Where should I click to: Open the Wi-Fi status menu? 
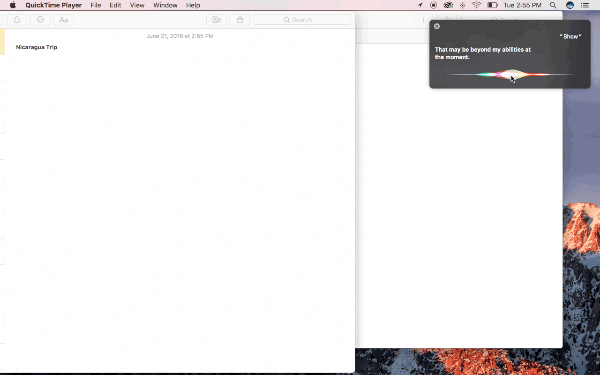476,5
